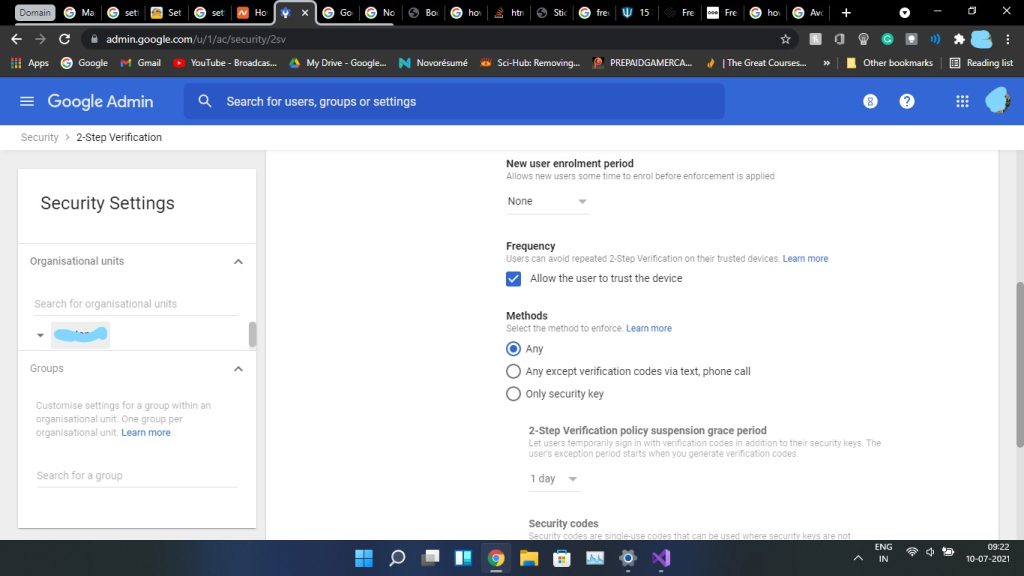This screenshot has width=1024, height=576.
Task: Open the Google Admin main menu hamburger
Action: click(27, 101)
